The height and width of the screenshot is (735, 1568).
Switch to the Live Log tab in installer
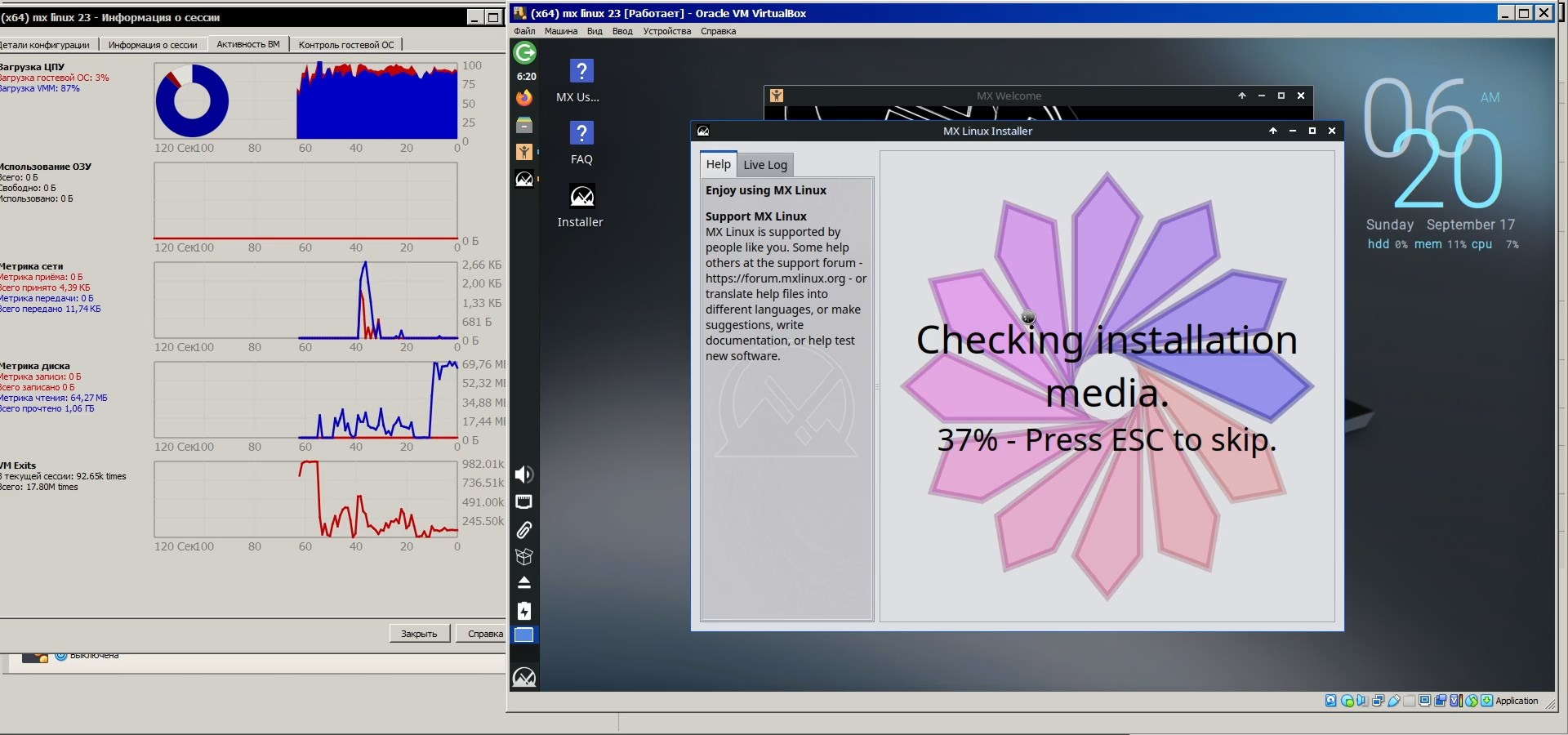point(765,165)
